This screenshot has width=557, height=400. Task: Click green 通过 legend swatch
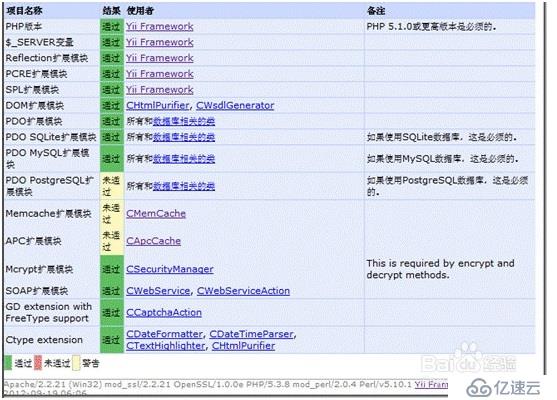[x=8, y=363]
